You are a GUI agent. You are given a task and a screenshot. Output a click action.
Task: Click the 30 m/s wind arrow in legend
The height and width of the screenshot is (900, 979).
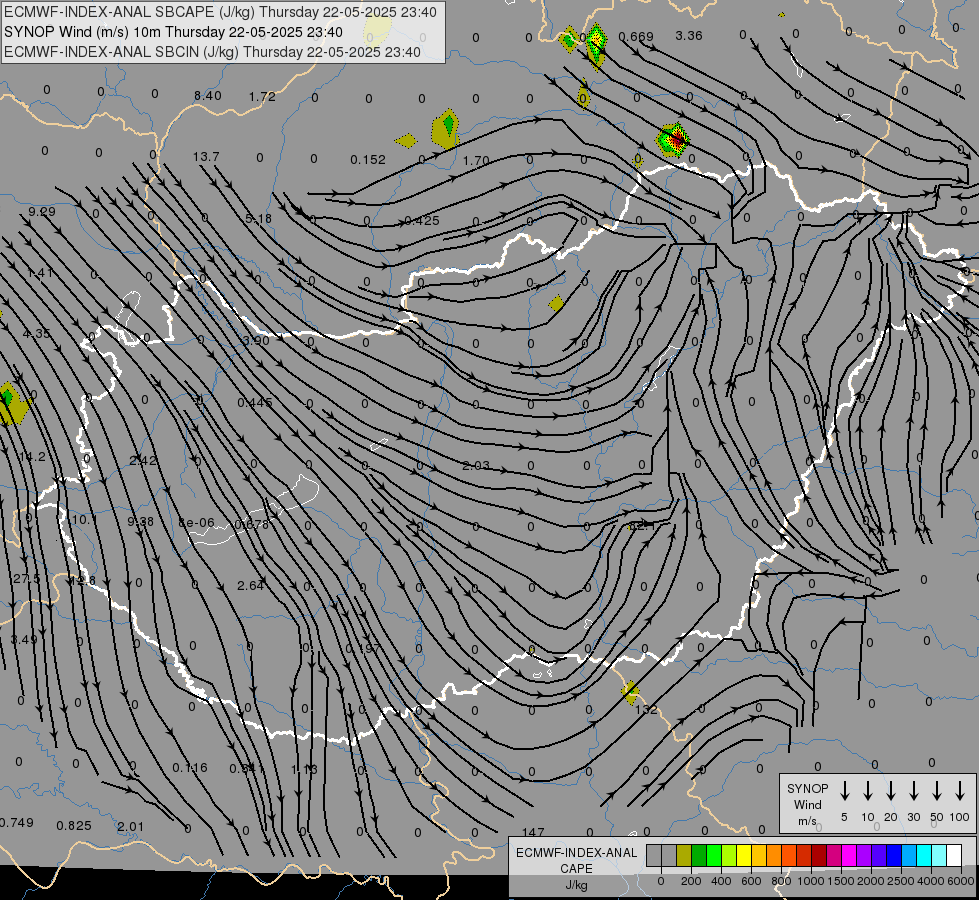(914, 791)
